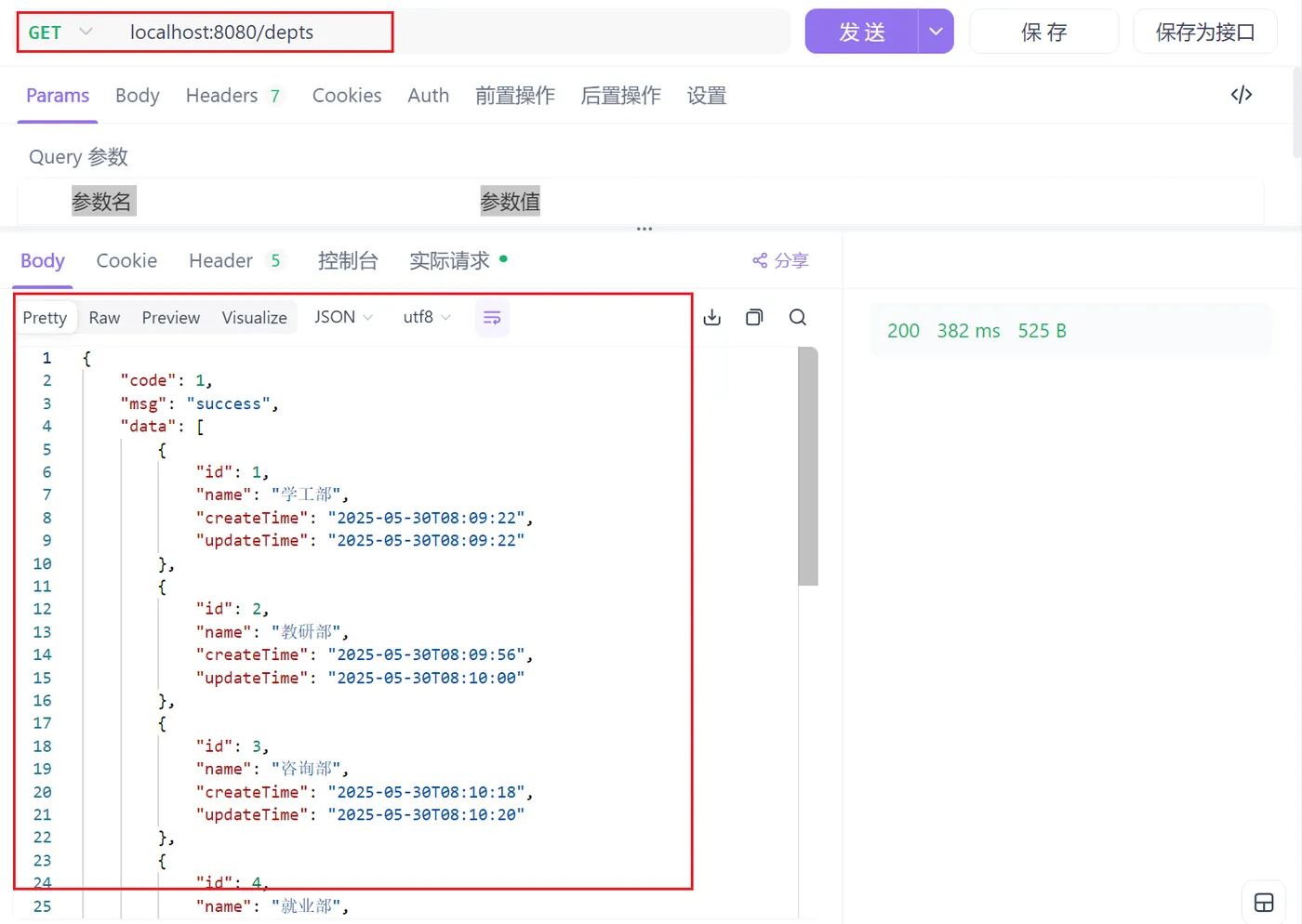Viewport: 1302px width, 924px height.
Task: Search within the response body
Action: [x=798, y=317]
